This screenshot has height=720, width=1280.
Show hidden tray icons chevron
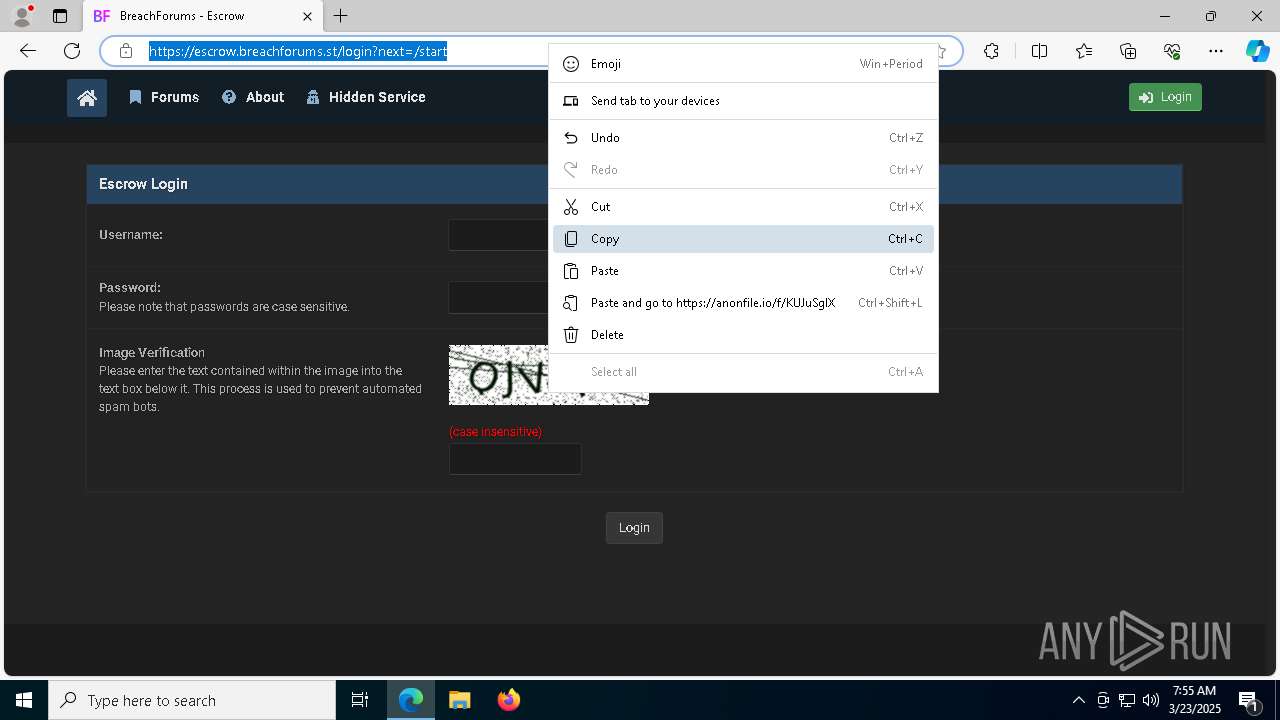click(x=1078, y=700)
